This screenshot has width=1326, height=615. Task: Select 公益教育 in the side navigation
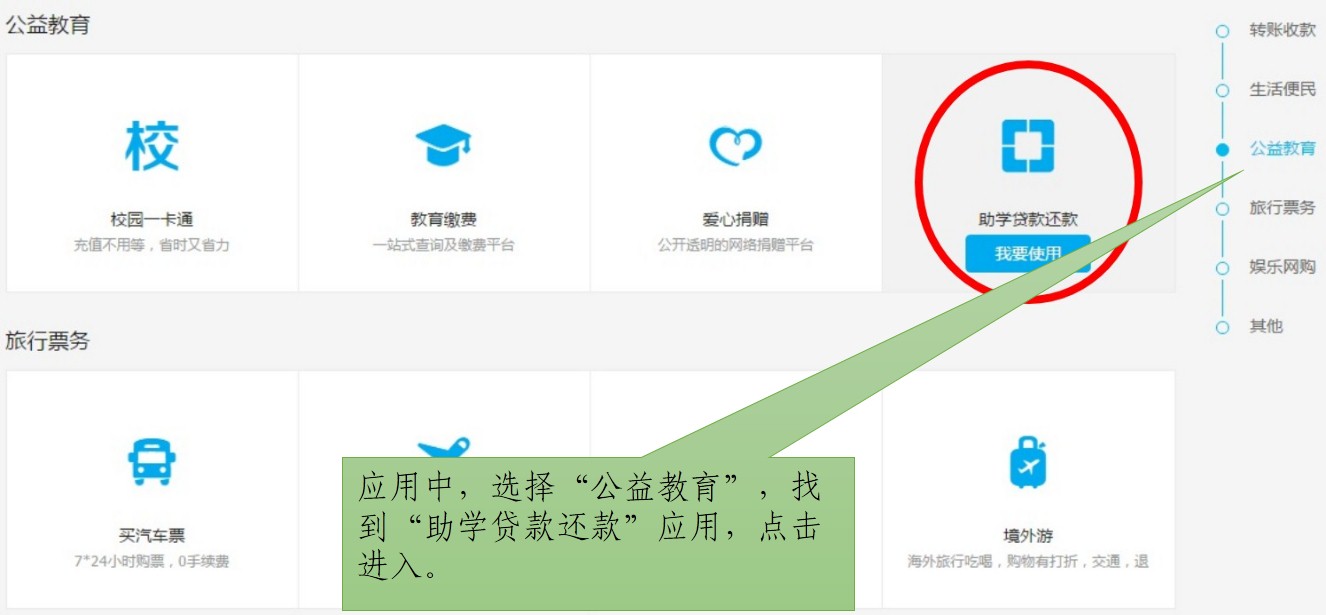point(1282,149)
